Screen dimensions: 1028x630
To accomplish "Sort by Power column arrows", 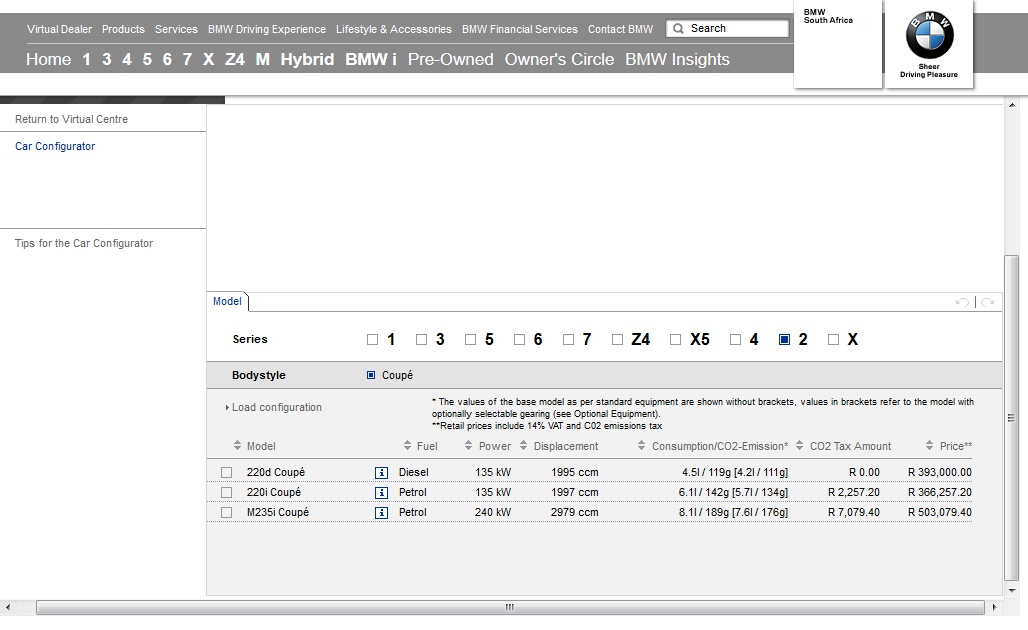I will pos(470,446).
